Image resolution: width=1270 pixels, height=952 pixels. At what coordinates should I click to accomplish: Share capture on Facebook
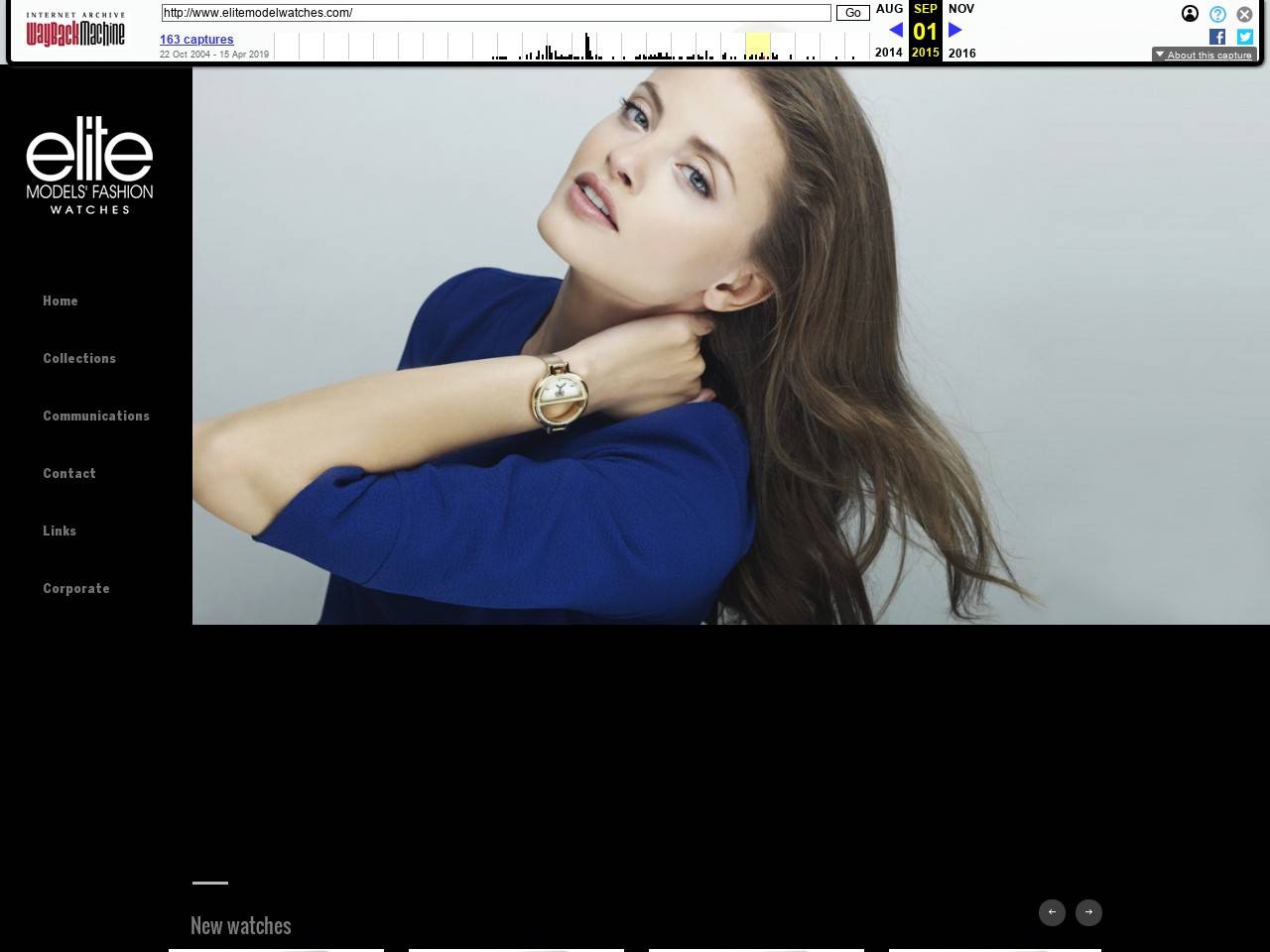point(1217,37)
